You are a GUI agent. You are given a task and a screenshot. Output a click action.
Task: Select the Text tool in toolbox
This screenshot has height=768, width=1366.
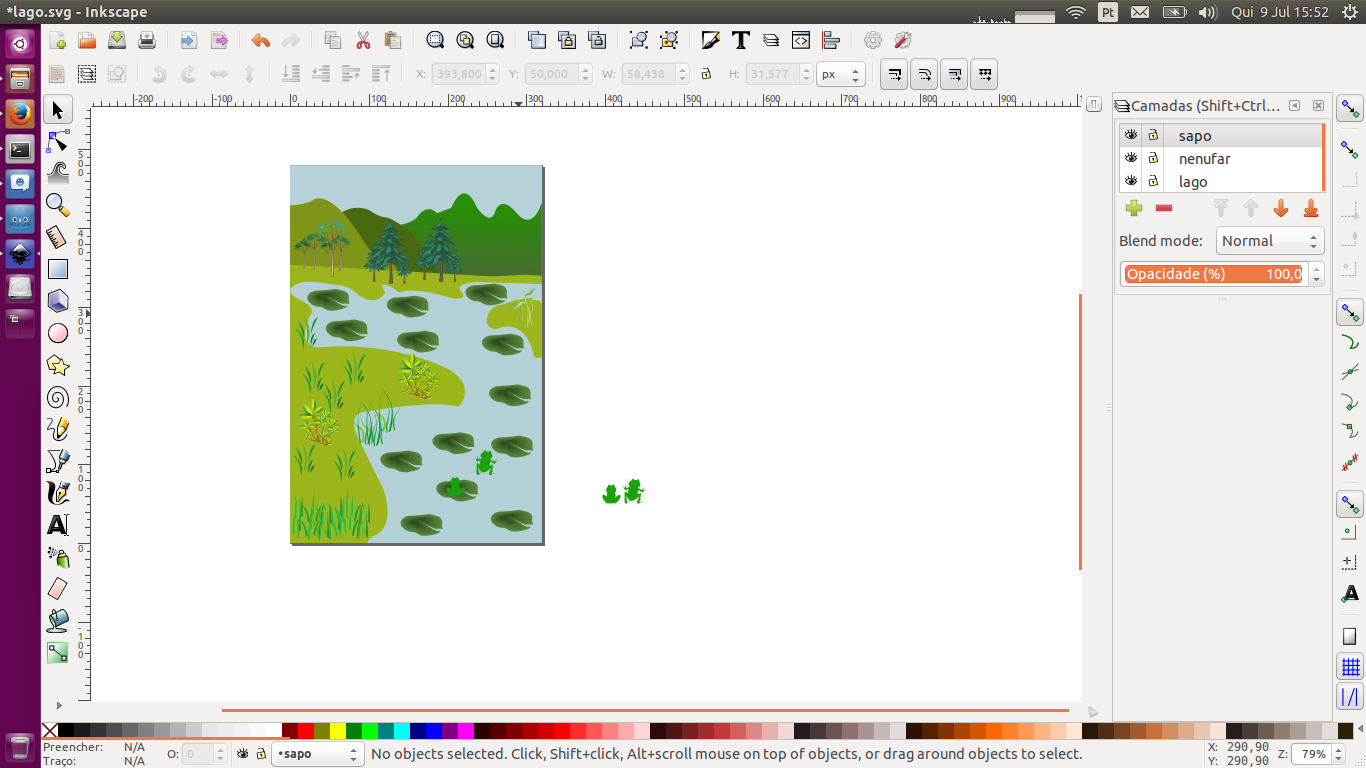click(58, 525)
